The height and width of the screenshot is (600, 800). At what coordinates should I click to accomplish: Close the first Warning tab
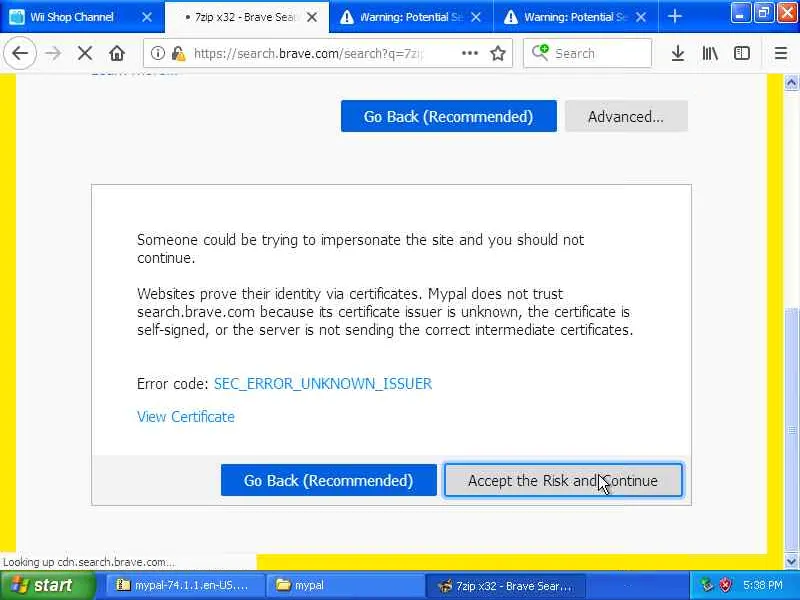click(476, 17)
